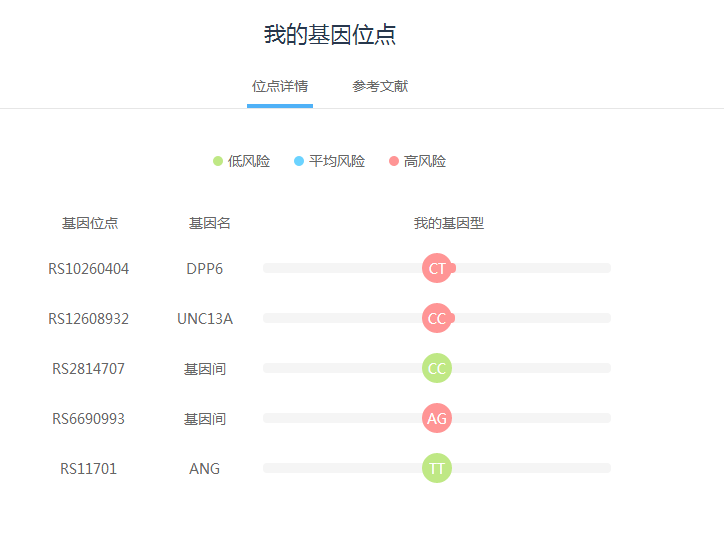Click the 我的基因位点 page title

pyautogui.click(x=330, y=35)
